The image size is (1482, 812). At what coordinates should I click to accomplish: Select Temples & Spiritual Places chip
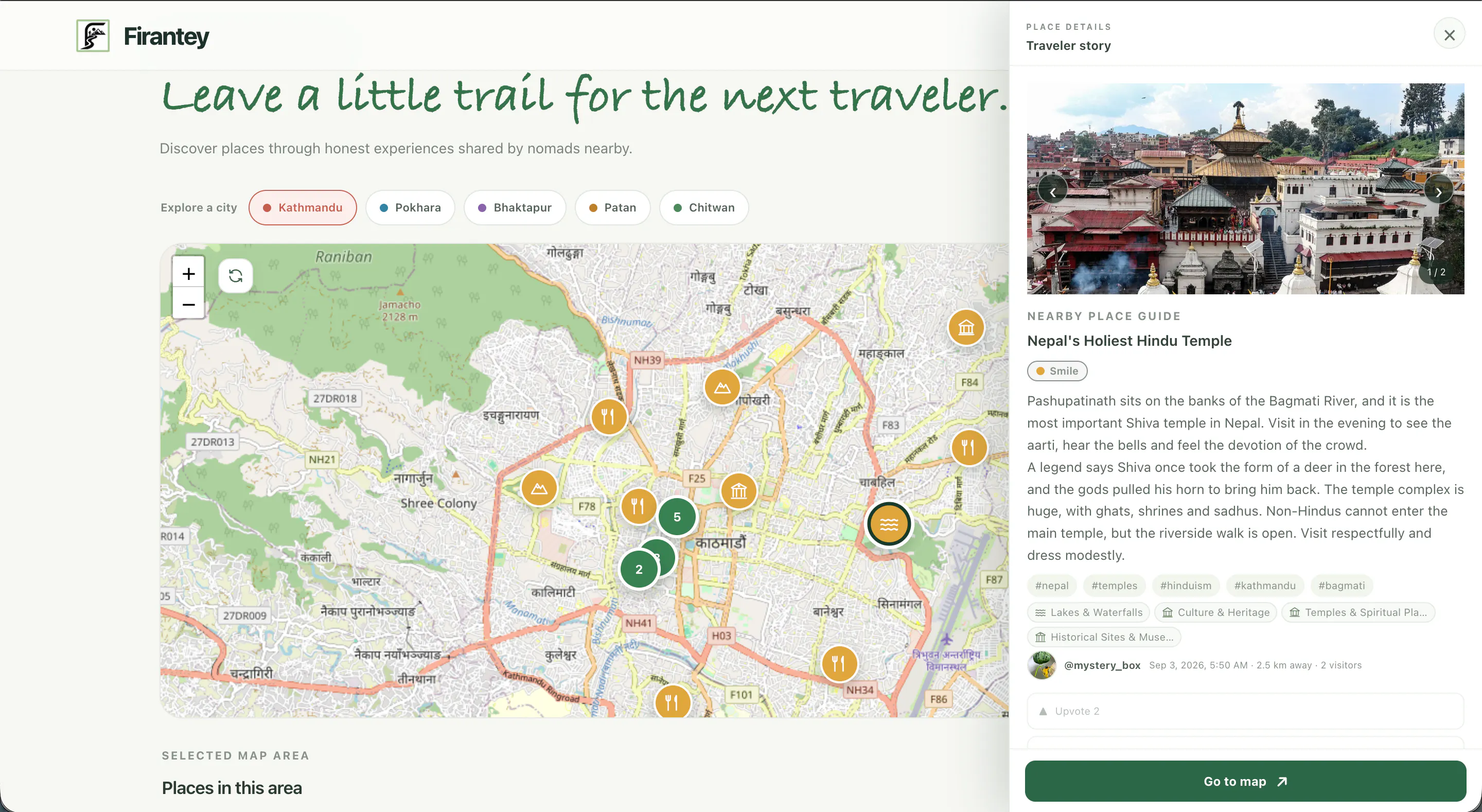click(1358, 612)
